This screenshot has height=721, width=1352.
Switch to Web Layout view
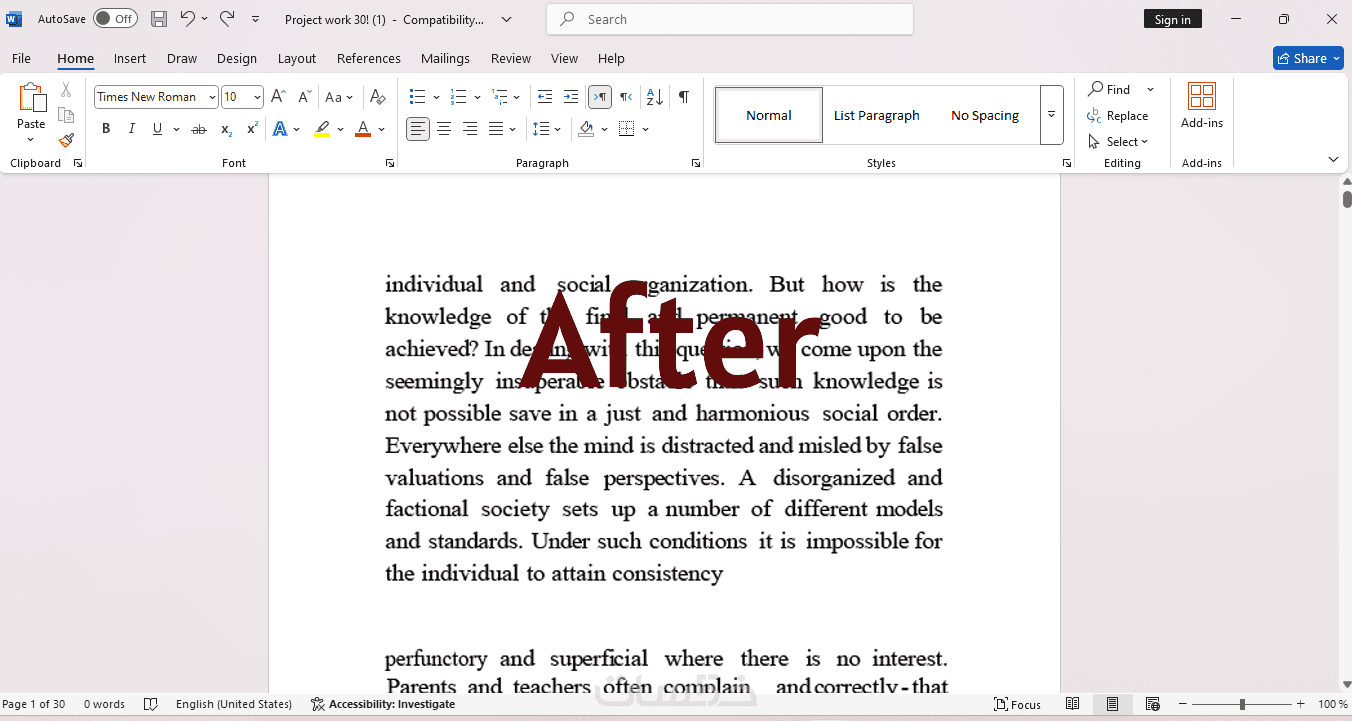(x=1153, y=704)
